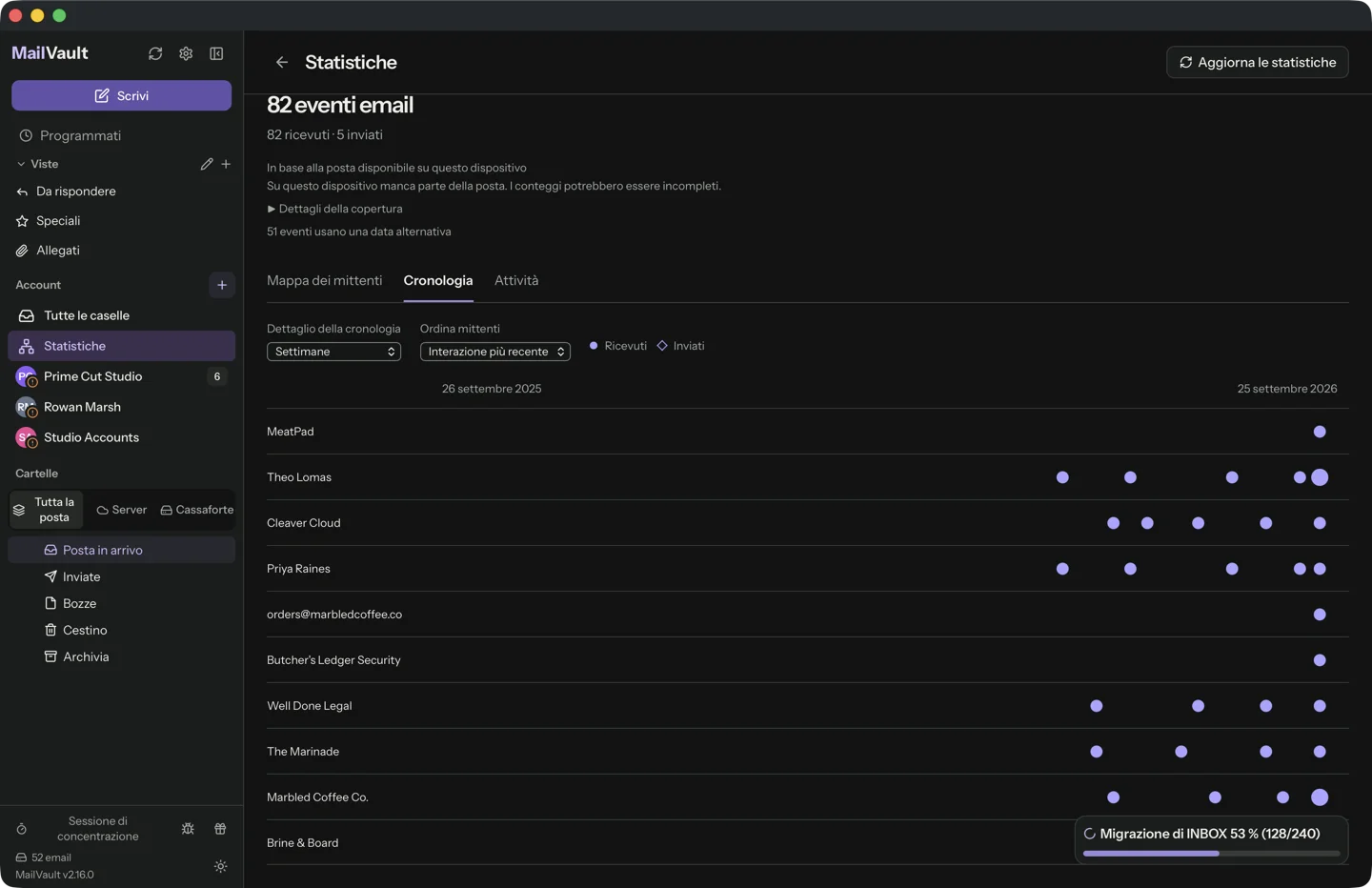Toggle the Inviati legend filter

pos(680,346)
